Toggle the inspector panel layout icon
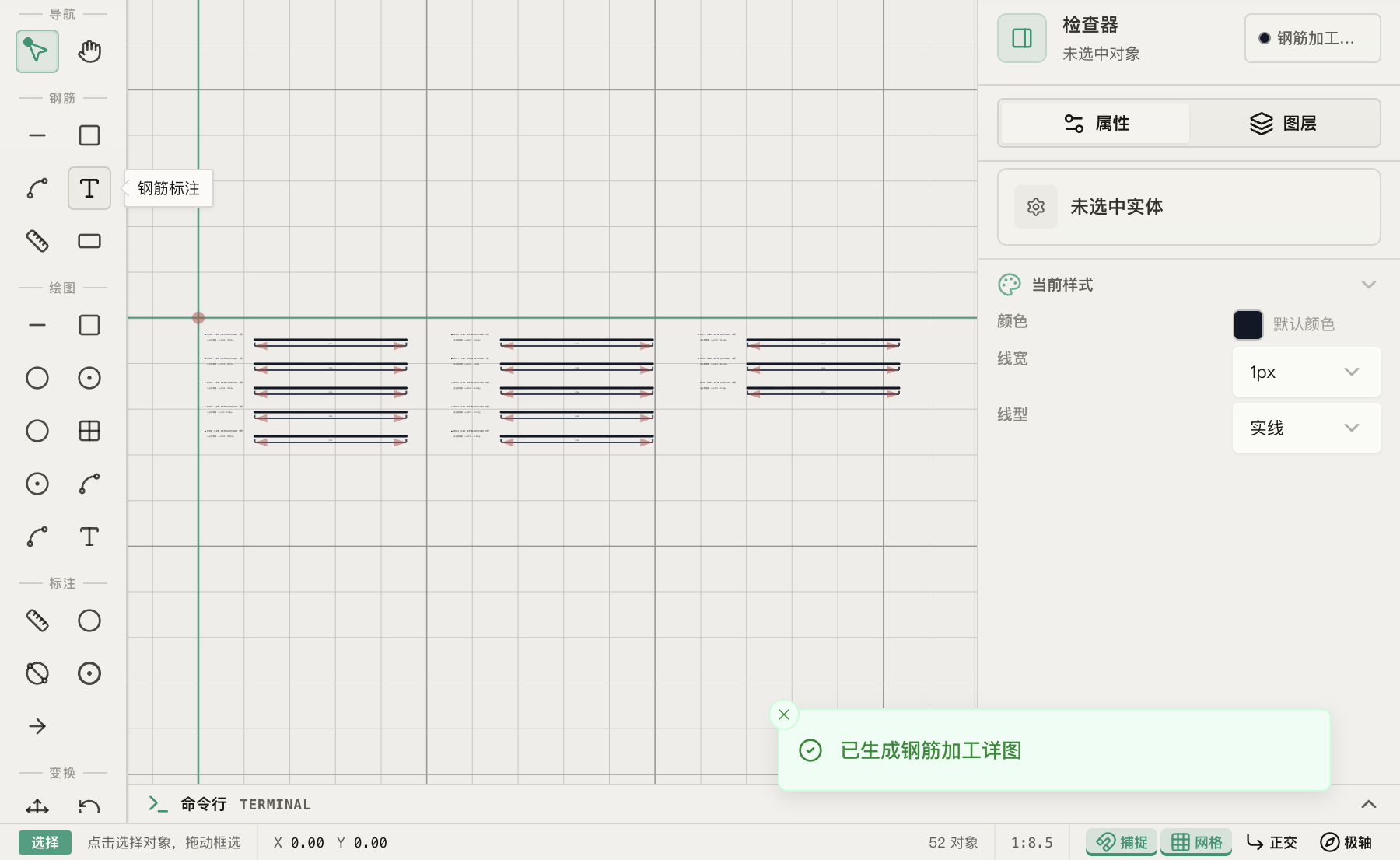The image size is (1400, 860). pos(1022,38)
